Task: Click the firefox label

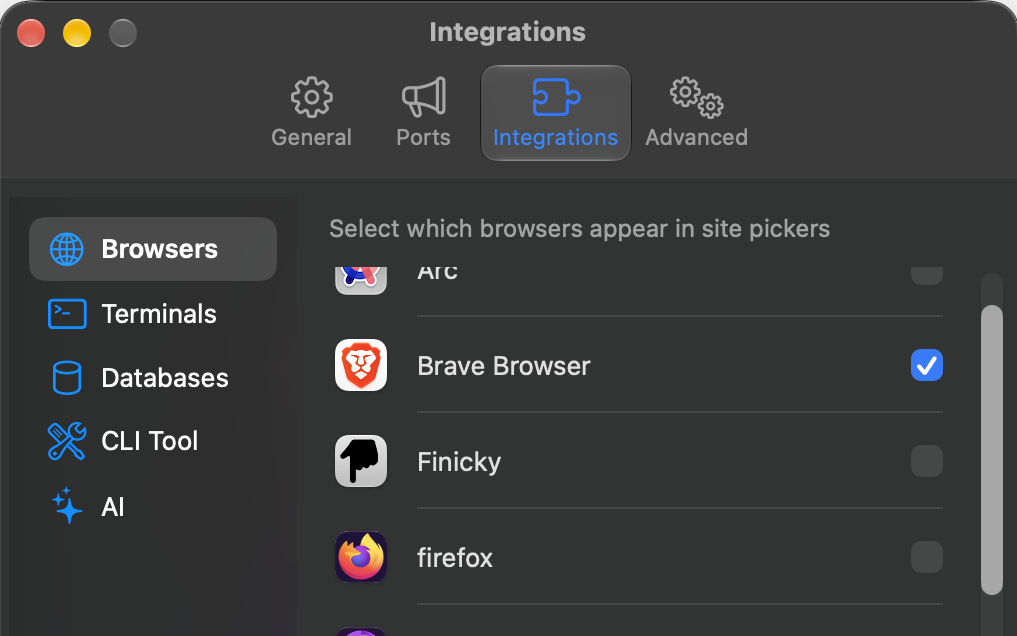Action: coord(455,558)
